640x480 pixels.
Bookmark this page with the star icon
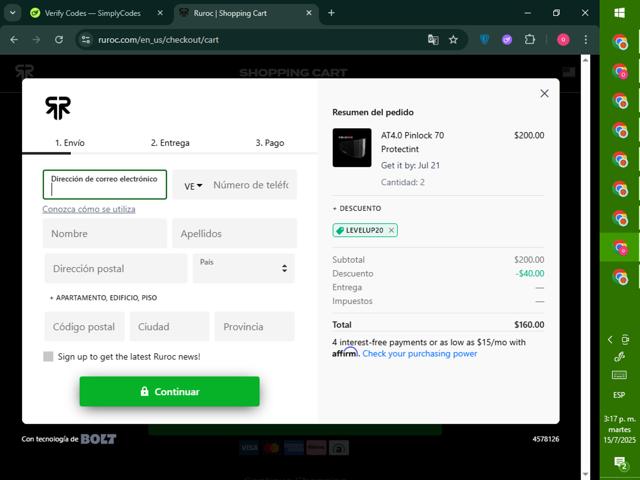(453, 40)
